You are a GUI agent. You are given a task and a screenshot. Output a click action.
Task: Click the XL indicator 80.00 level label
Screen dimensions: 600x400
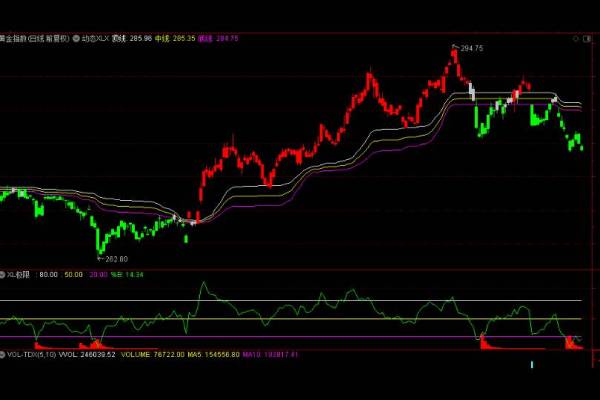point(46,273)
